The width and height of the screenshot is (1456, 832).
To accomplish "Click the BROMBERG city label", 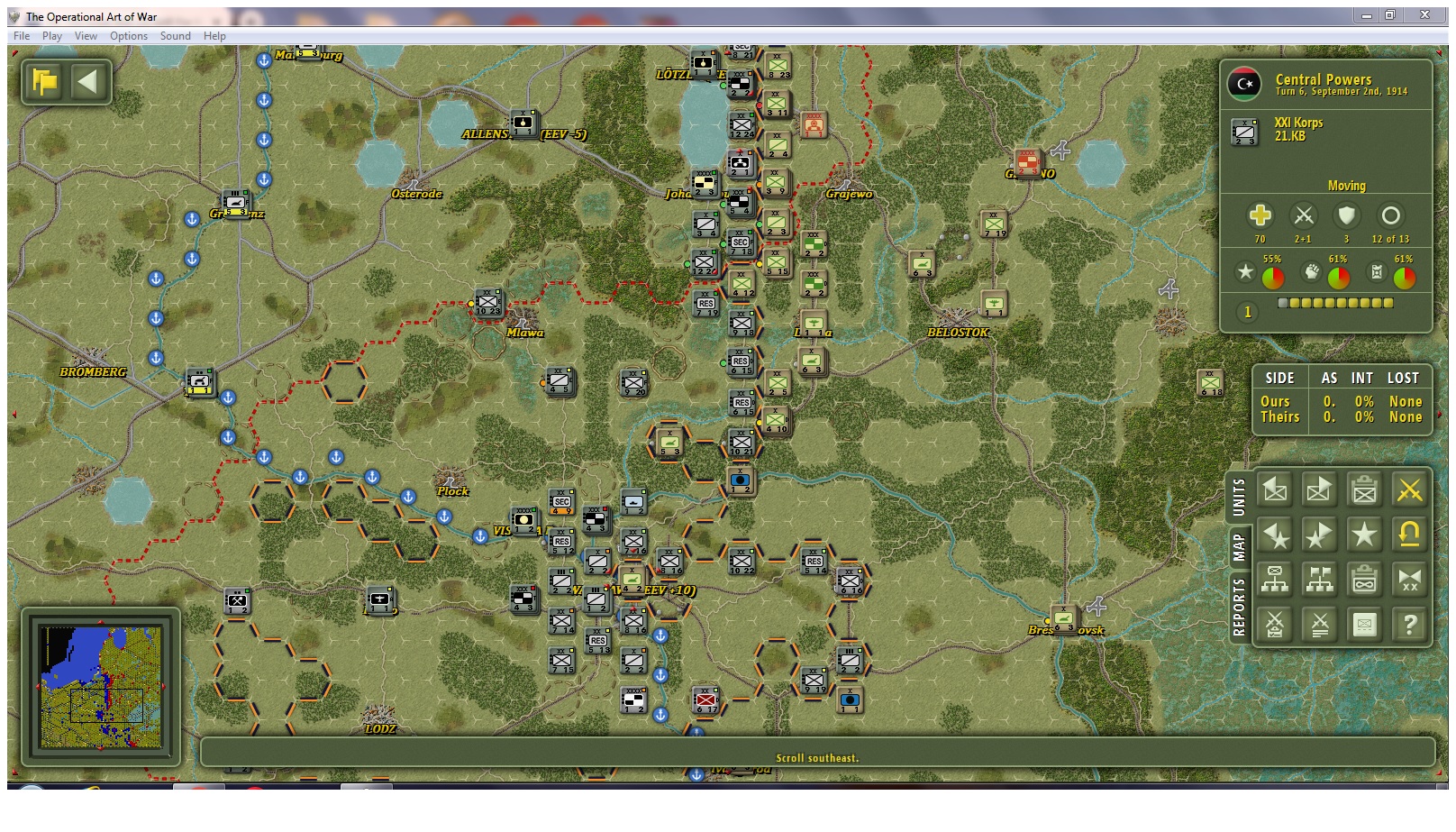I will tap(93, 371).
